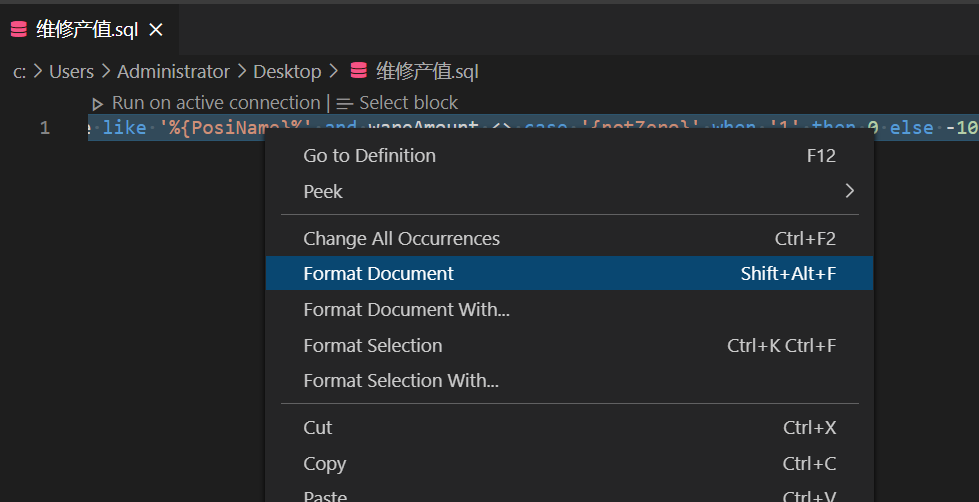Select the 维修产值.sql editor tab
Screen dimensions: 979x502
coord(89,29)
